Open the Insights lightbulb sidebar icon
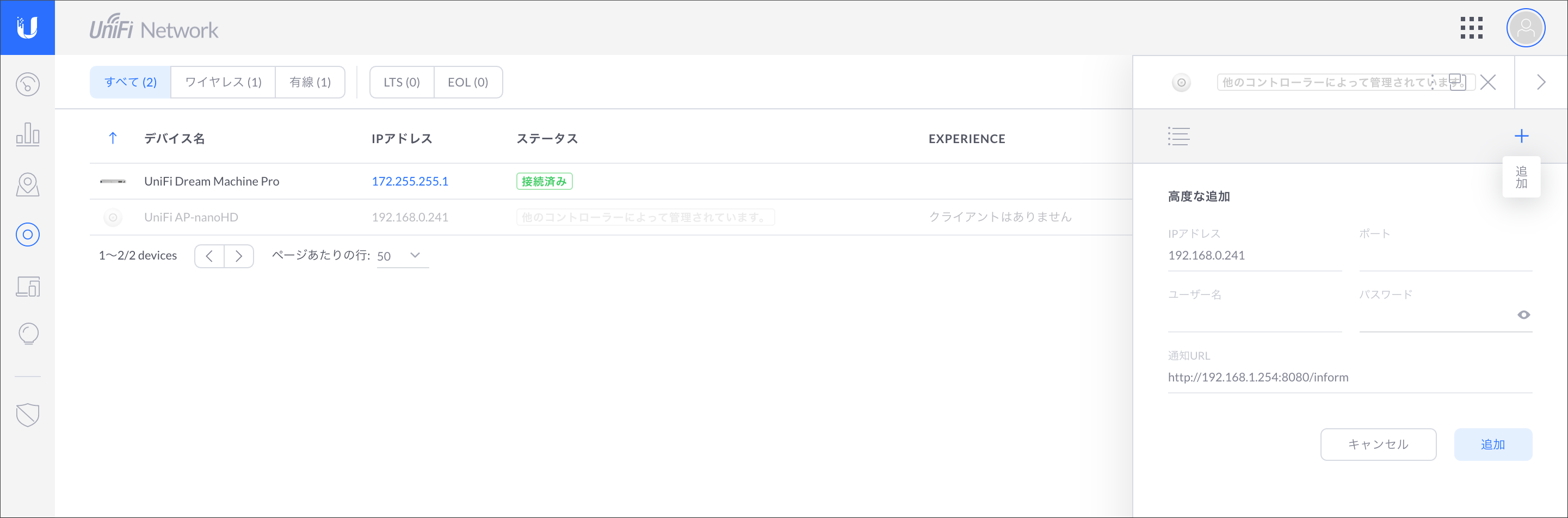 [x=28, y=334]
